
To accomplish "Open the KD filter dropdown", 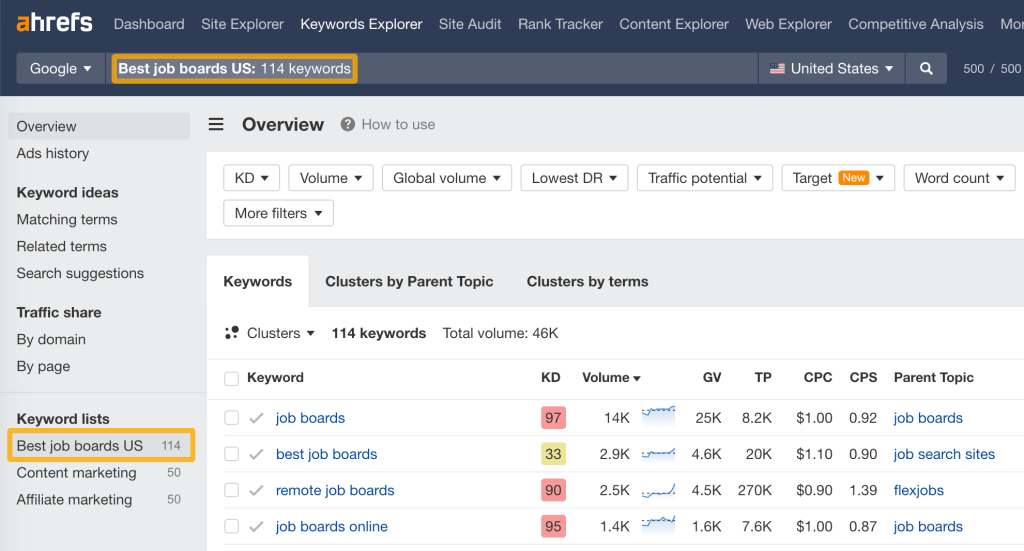I will click(251, 178).
